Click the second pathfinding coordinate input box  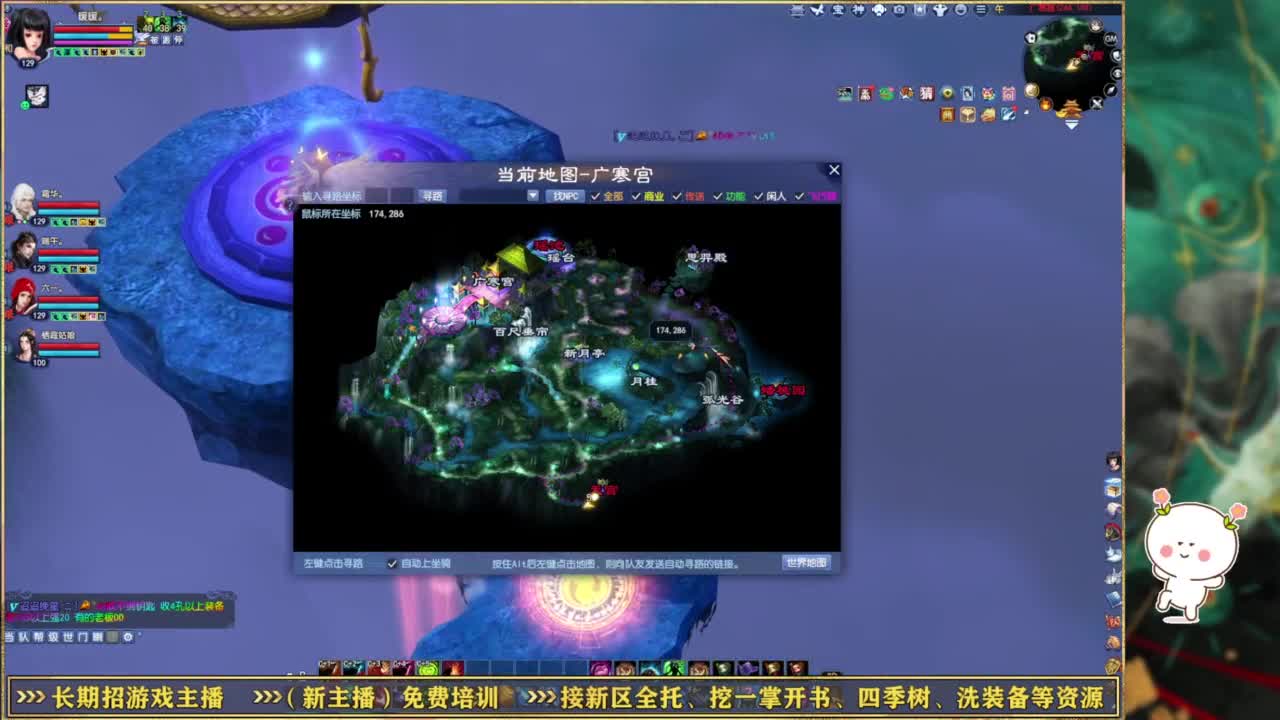[403, 196]
